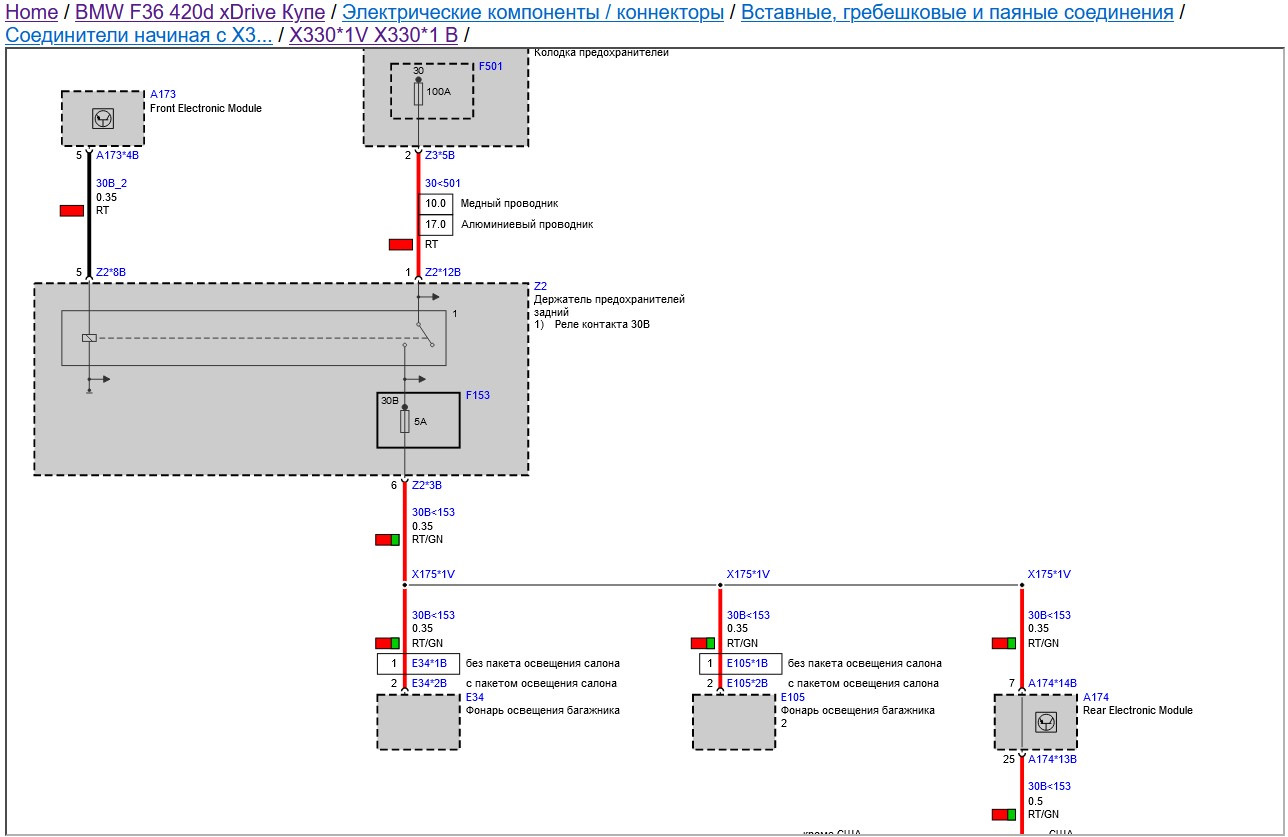Viewport: 1288px width, 837px height.
Task: Click the 17.0 cross-section value box
Action: click(436, 224)
